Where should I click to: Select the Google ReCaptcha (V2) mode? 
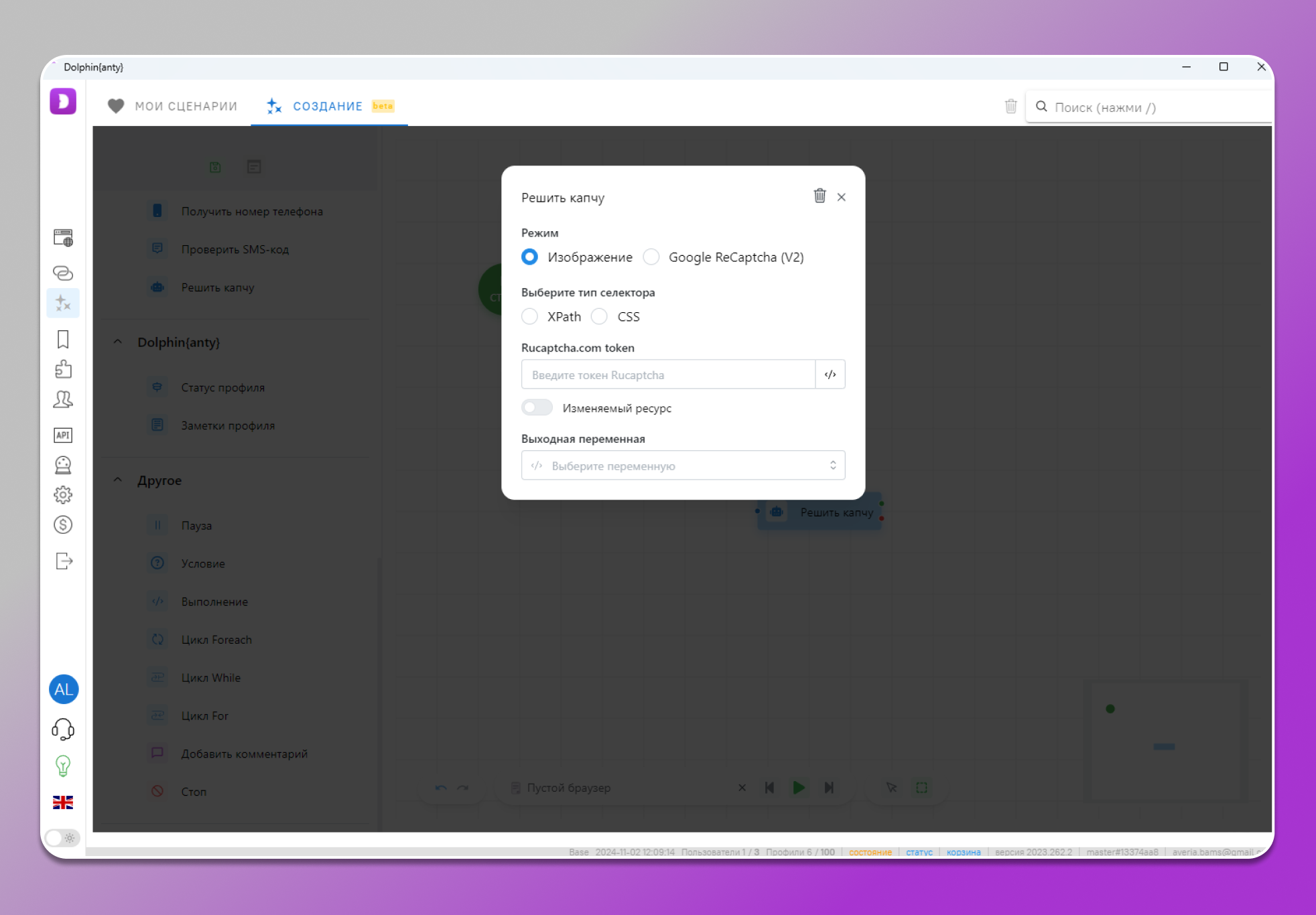pos(651,257)
